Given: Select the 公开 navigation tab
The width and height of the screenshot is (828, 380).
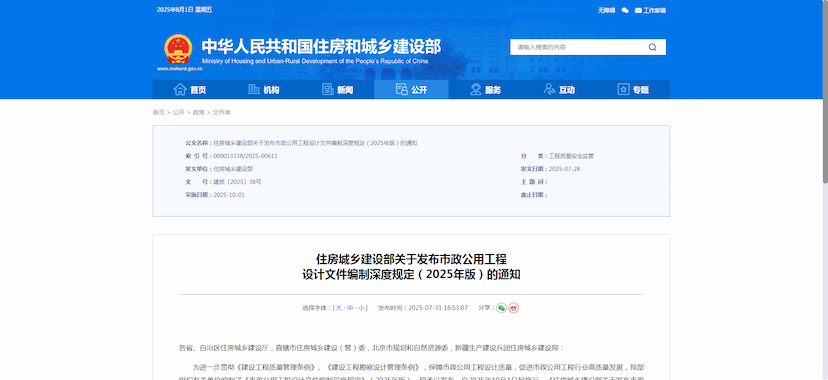Looking at the screenshot, I should click(411, 90).
